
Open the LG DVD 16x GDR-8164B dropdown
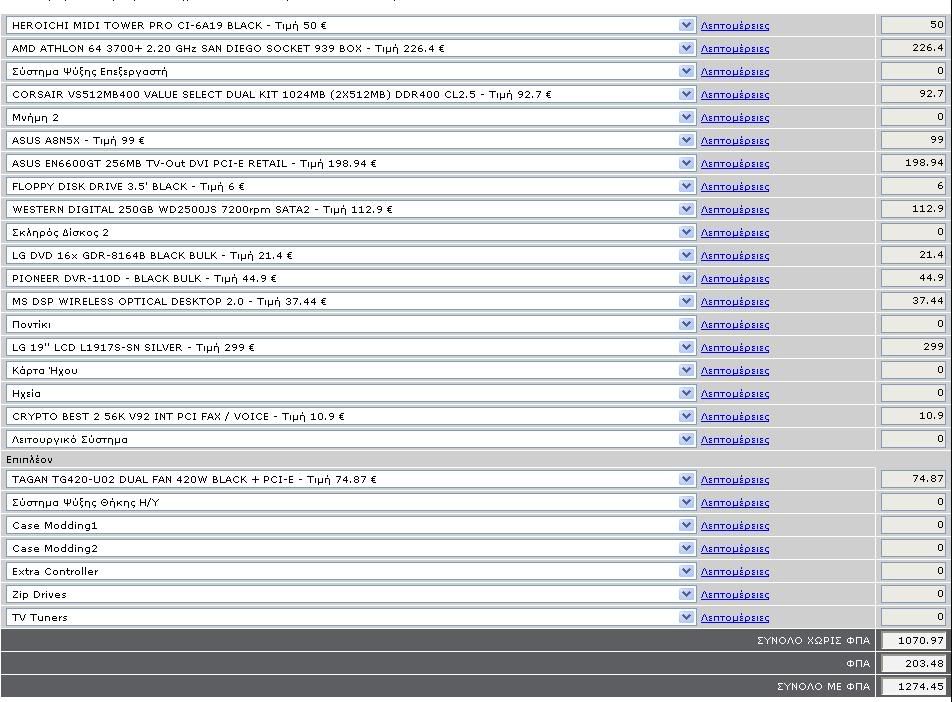click(x=350, y=256)
